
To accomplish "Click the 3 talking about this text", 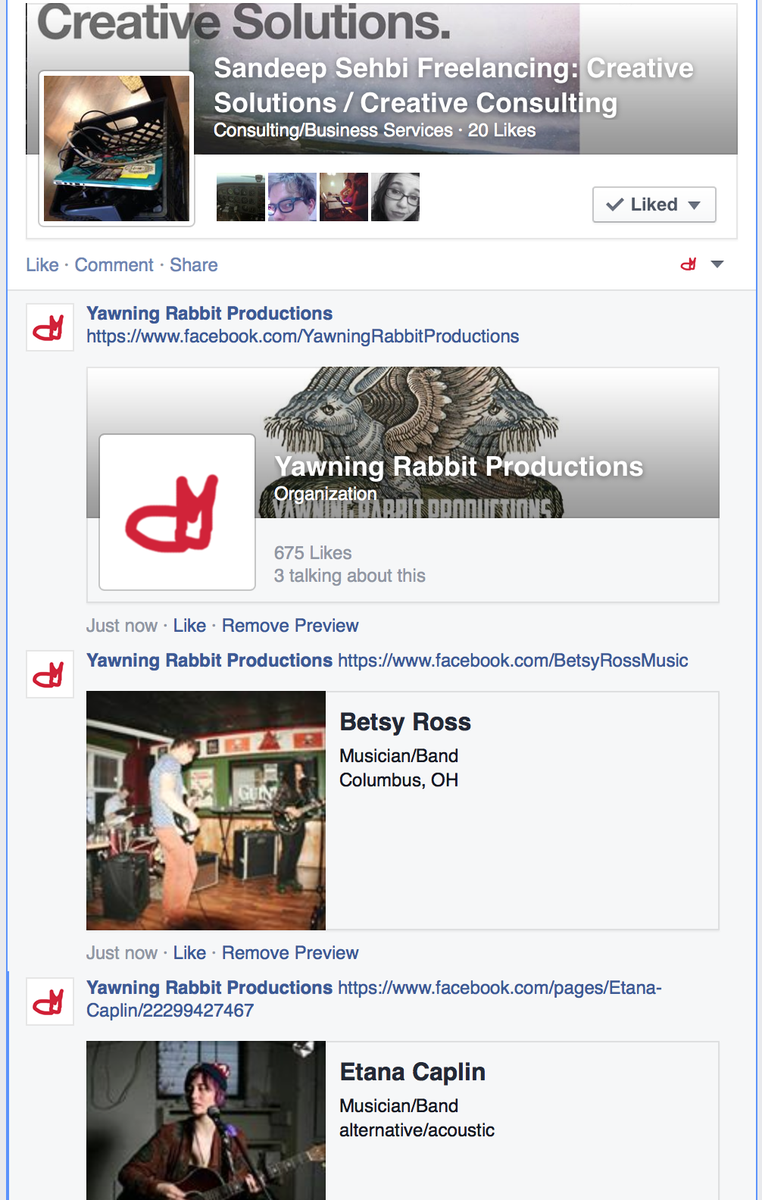I will pyautogui.click(x=350, y=576).
